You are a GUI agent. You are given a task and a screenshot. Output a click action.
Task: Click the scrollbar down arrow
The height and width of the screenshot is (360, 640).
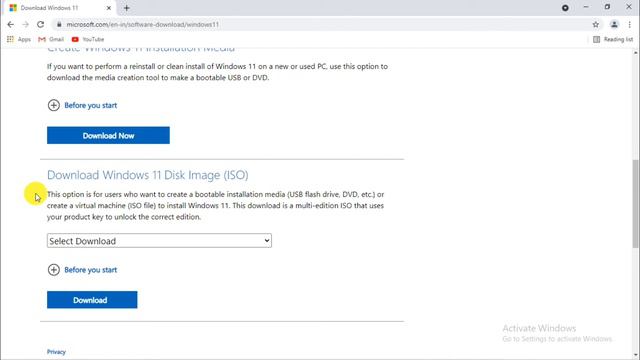tap(636, 356)
